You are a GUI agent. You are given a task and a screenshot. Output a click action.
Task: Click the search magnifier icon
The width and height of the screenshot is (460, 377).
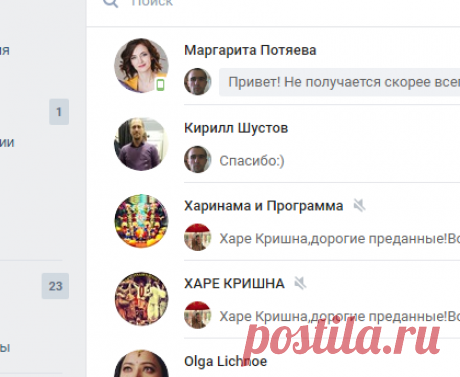(x=111, y=3)
